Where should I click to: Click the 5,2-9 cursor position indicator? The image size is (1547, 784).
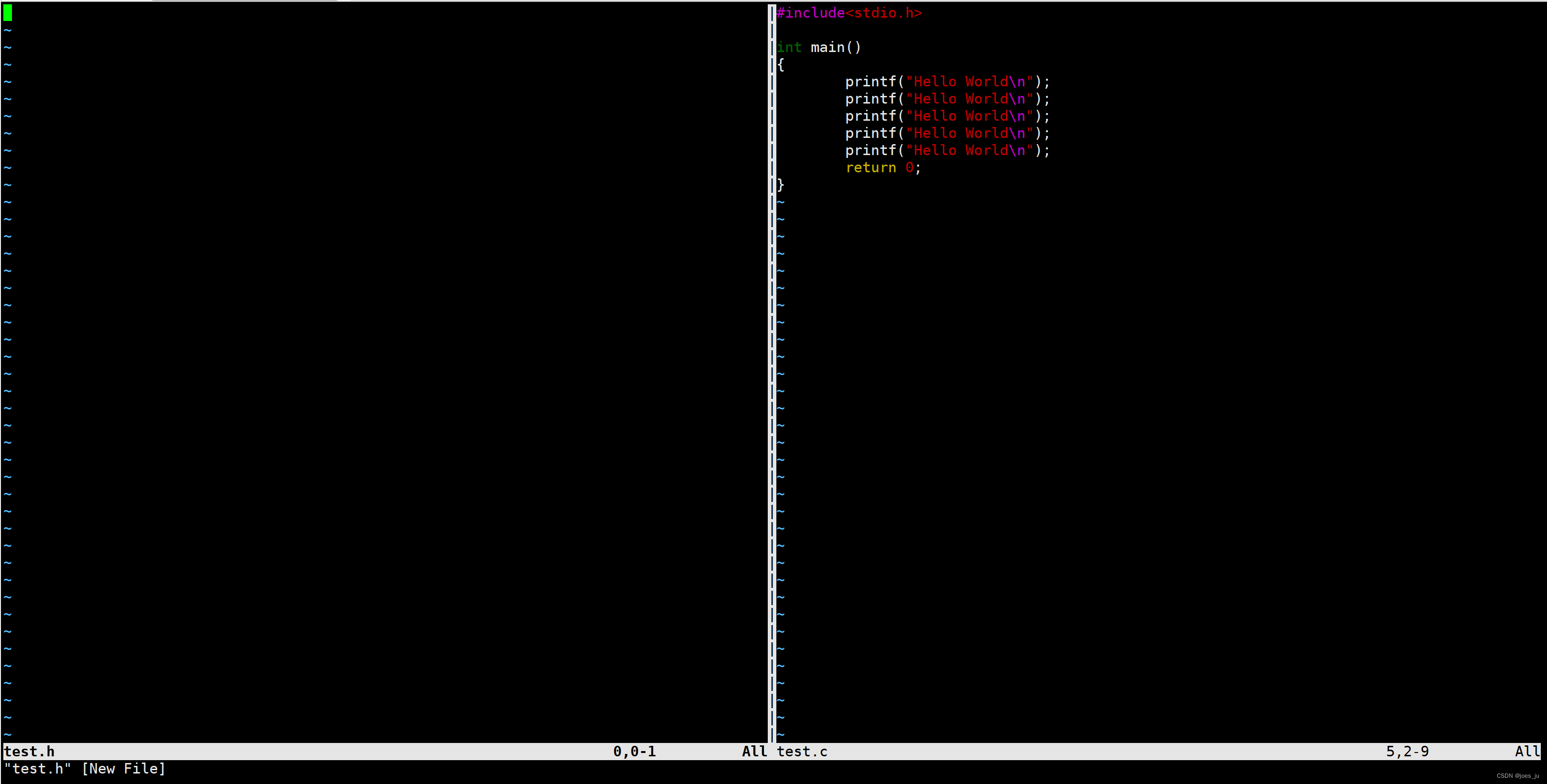pyautogui.click(x=1407, y=752)
